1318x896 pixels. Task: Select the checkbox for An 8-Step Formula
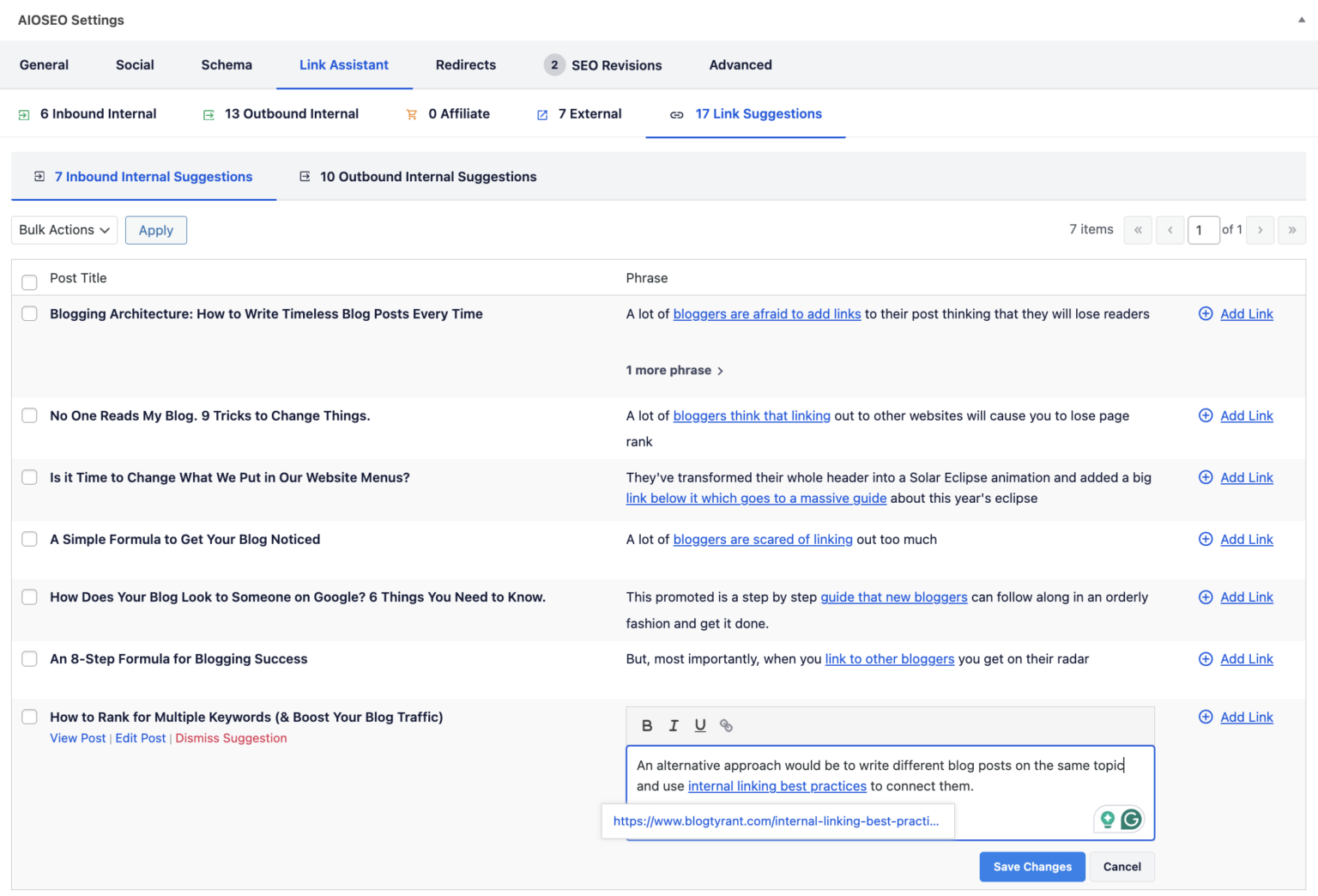29,658
